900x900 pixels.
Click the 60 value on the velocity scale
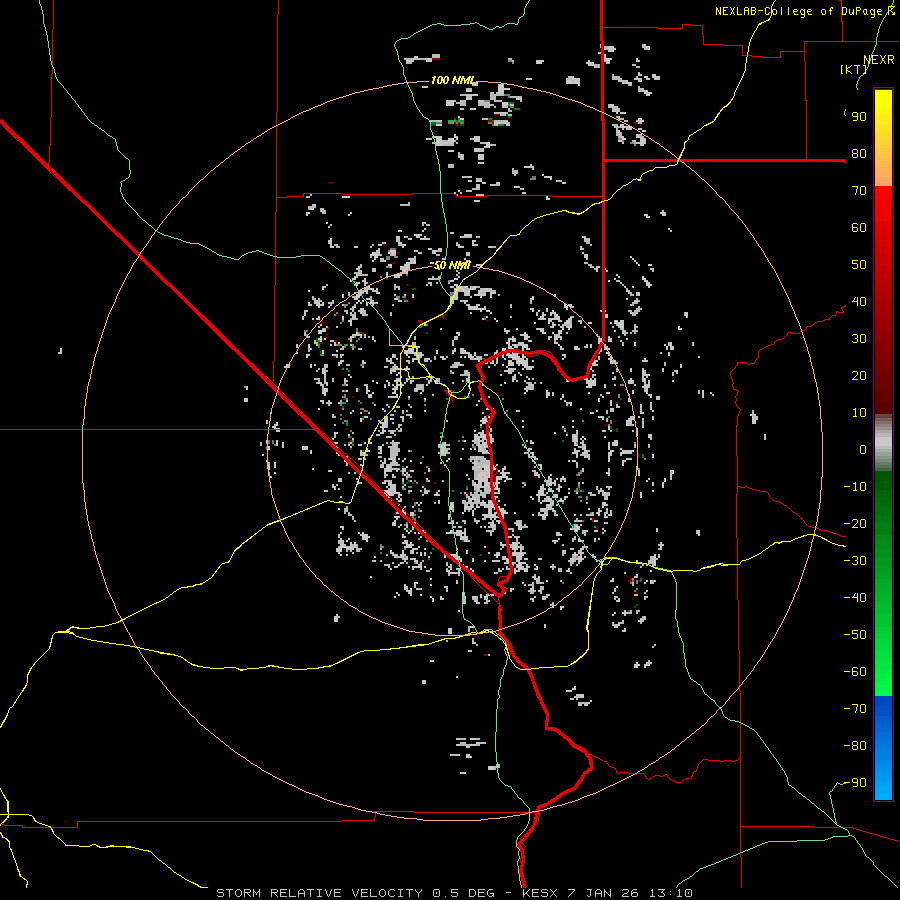click(859, 228)
